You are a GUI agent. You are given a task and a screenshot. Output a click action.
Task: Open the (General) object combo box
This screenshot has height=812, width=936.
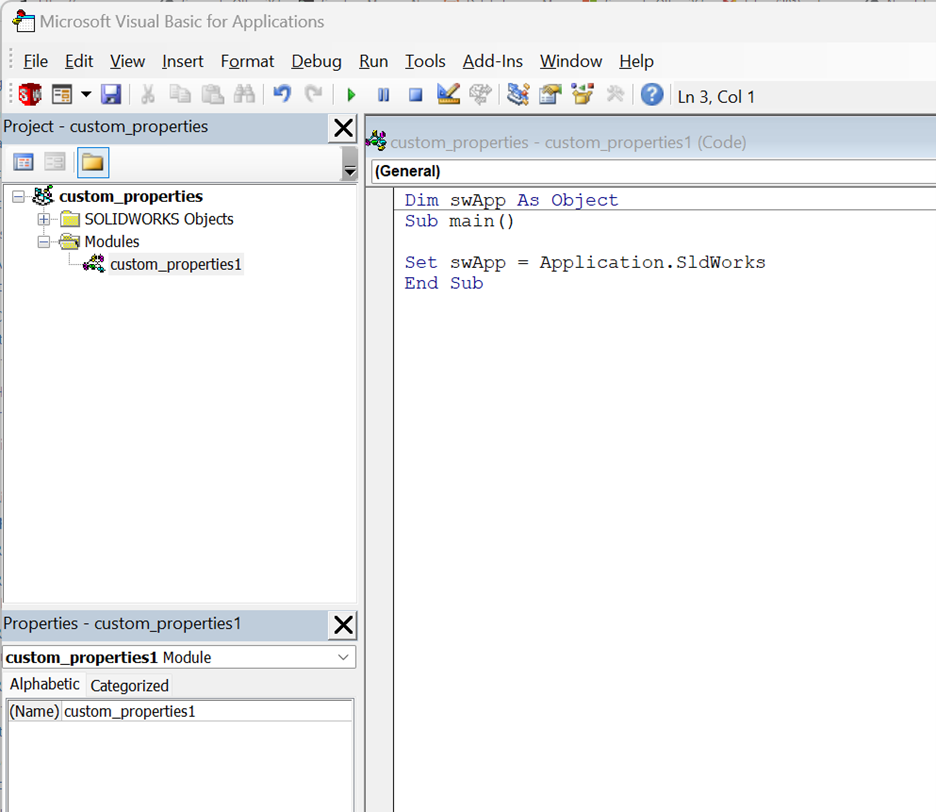(x=653, y=171)
